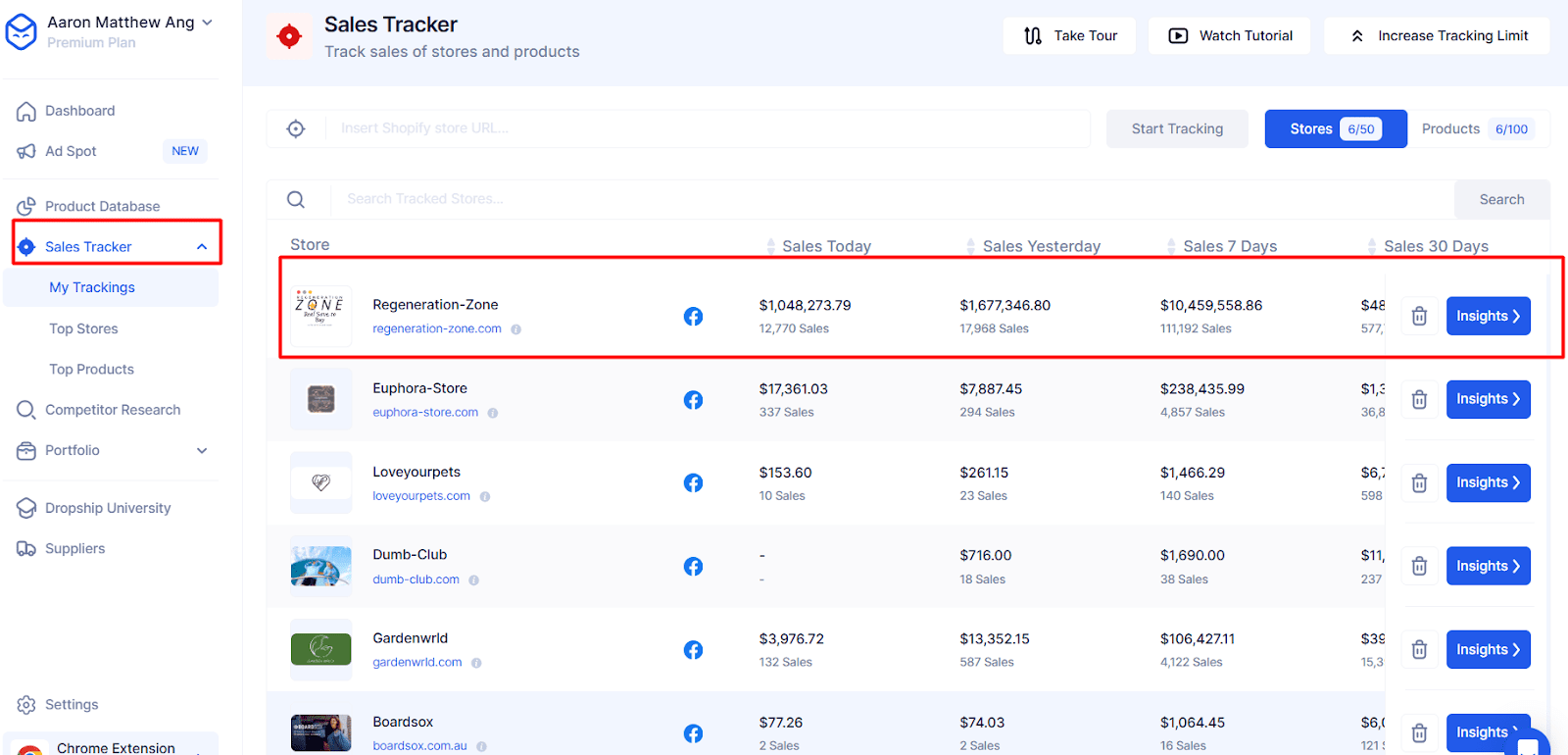Expand the Portfolio sidebar section
Image resolution: width=1568 pixels, height=755 pixels.
(x=202, y=451)
